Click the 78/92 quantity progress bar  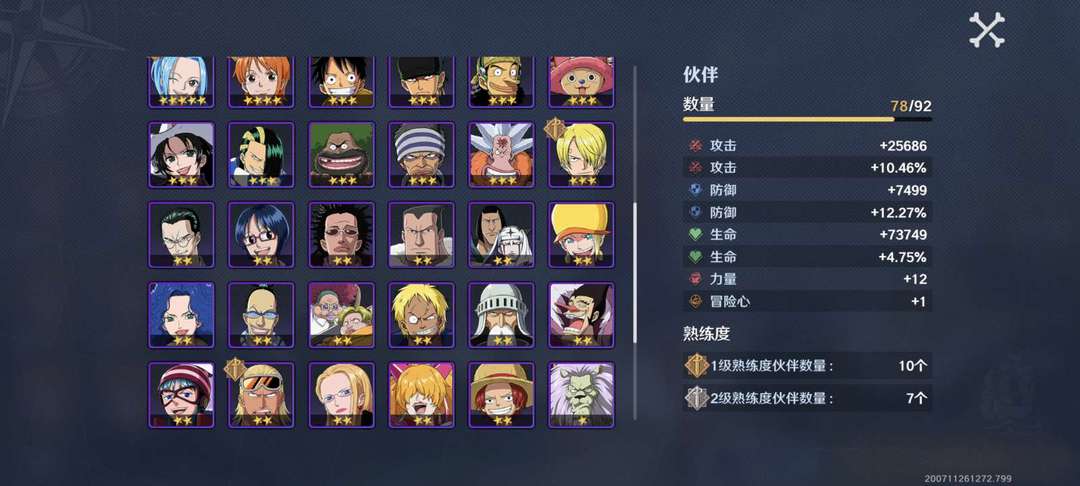click(807, 119)
